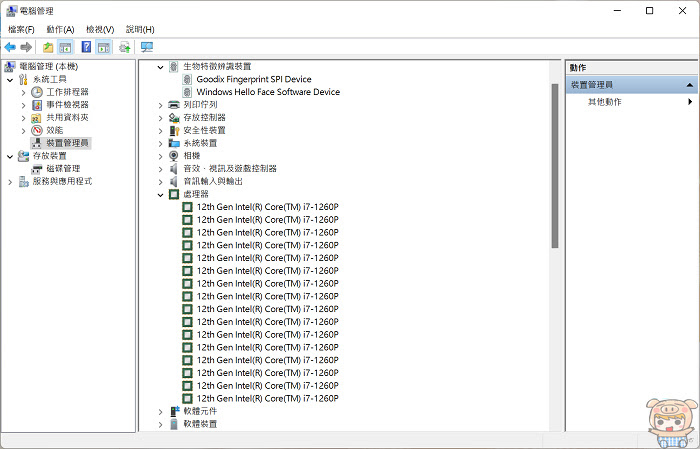Image resolution: width=700 pixels, height=449 pixels.
Task: Click the 磁碟管理 disk icon
Action: tap(37, 169)
